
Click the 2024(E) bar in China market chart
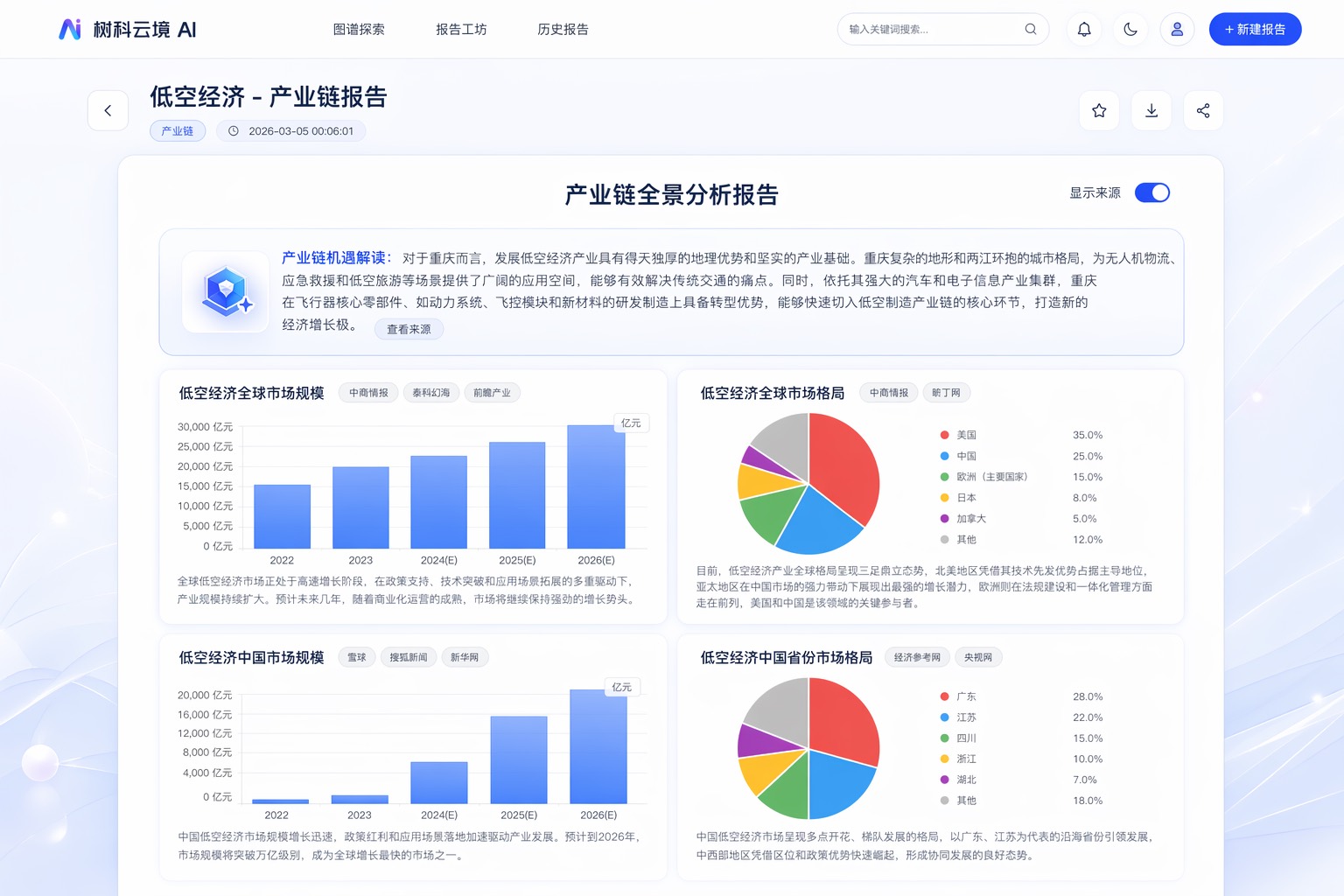[x=438, y=782]
